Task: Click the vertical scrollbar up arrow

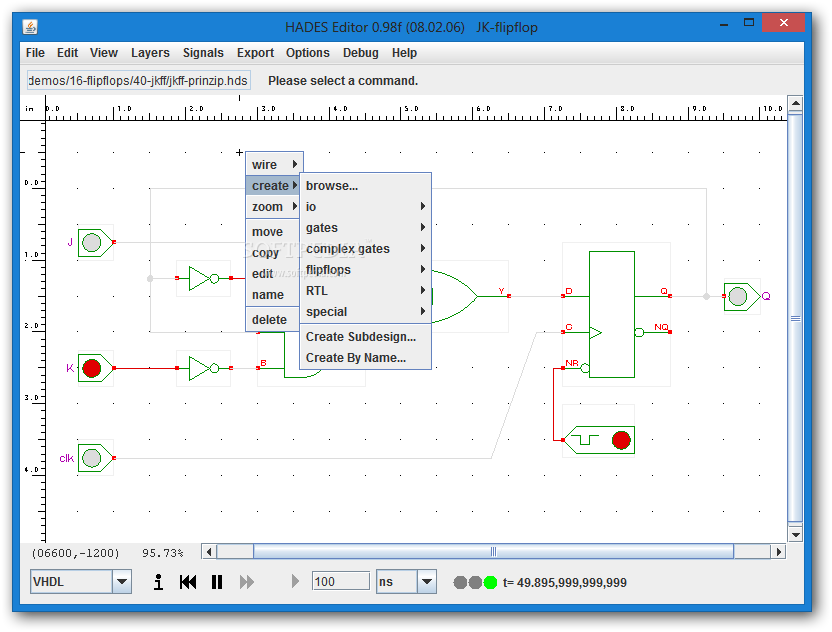Action: [795, 103]
